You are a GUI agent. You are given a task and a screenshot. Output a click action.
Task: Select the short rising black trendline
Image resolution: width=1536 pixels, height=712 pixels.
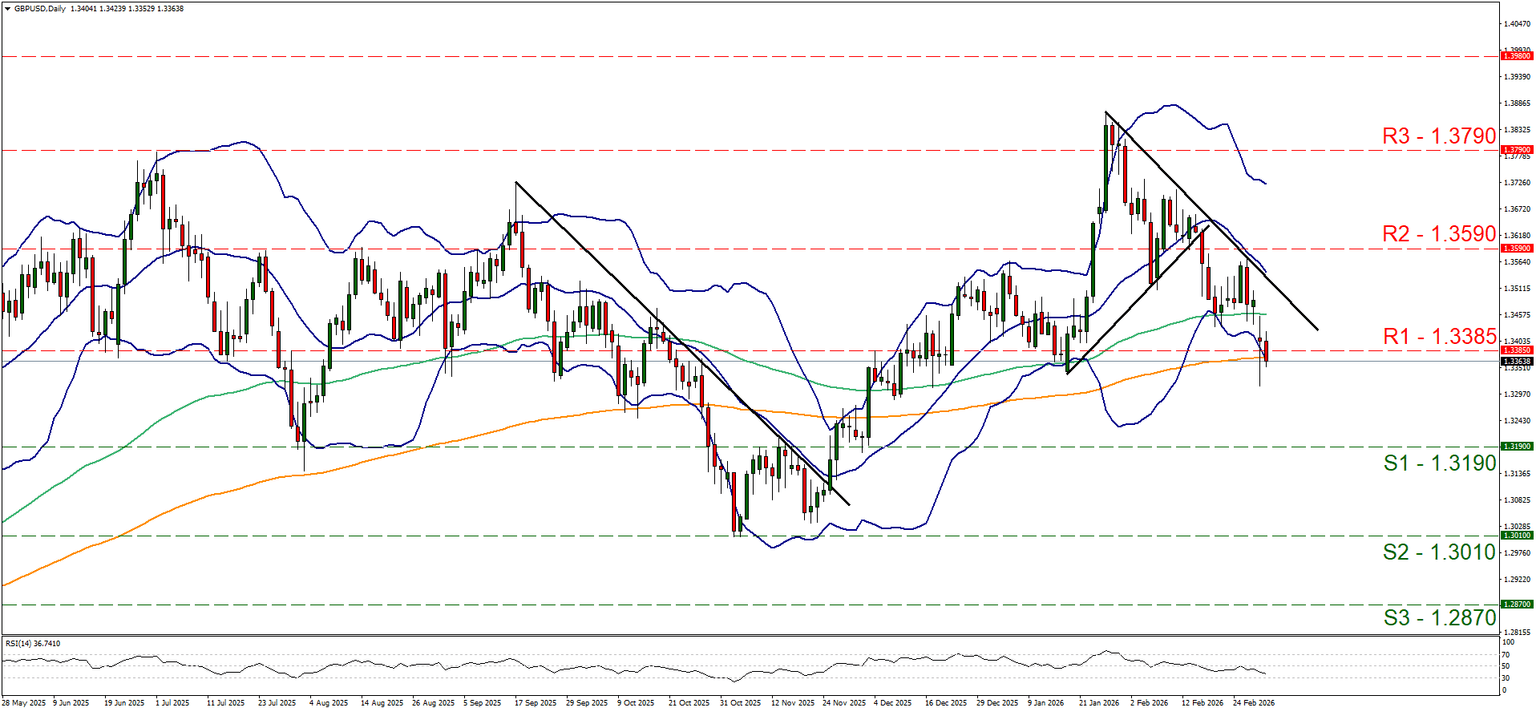[x=1140, y=300]
